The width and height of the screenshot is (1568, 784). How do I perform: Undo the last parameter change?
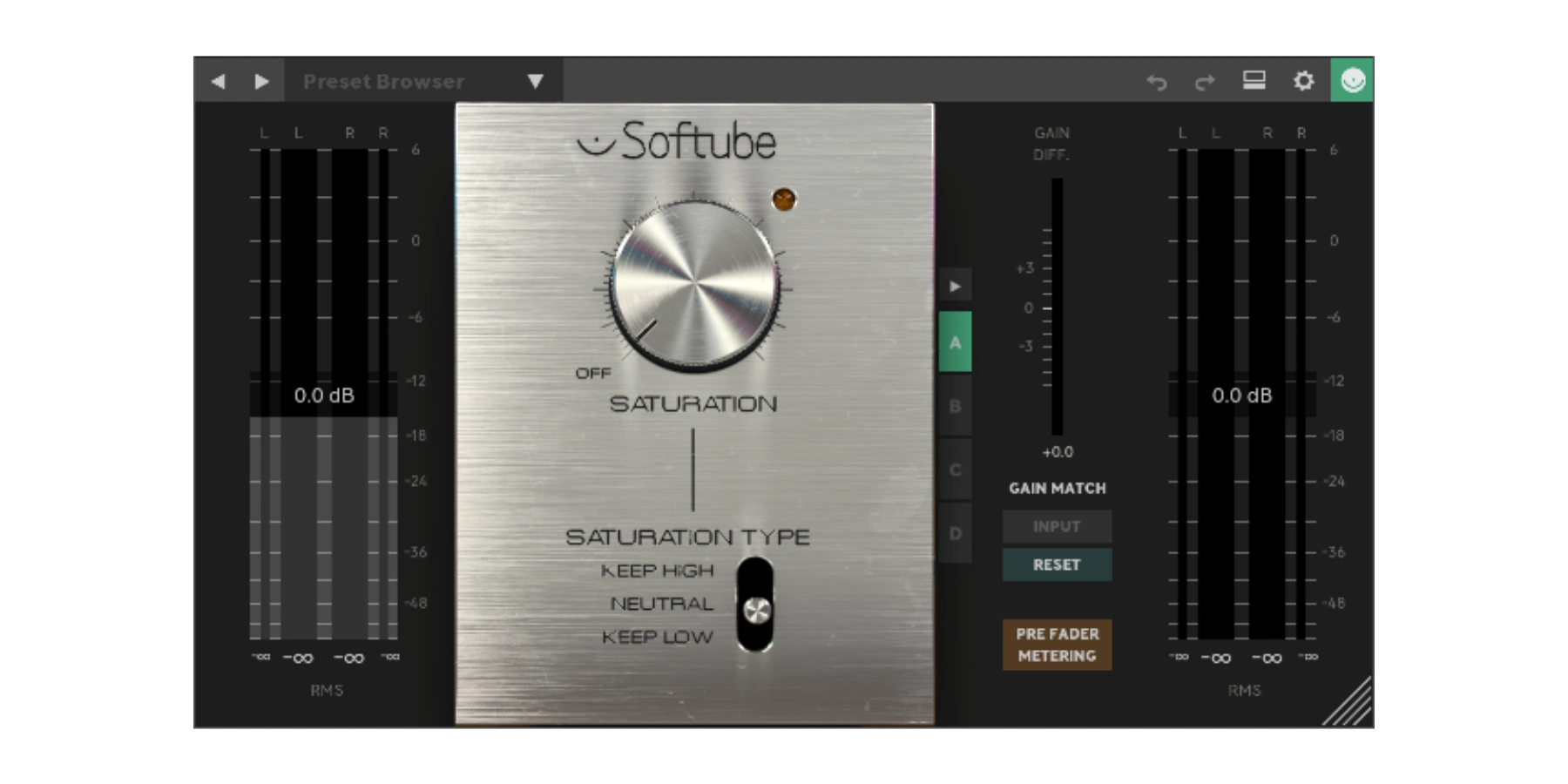(1158, 81)
